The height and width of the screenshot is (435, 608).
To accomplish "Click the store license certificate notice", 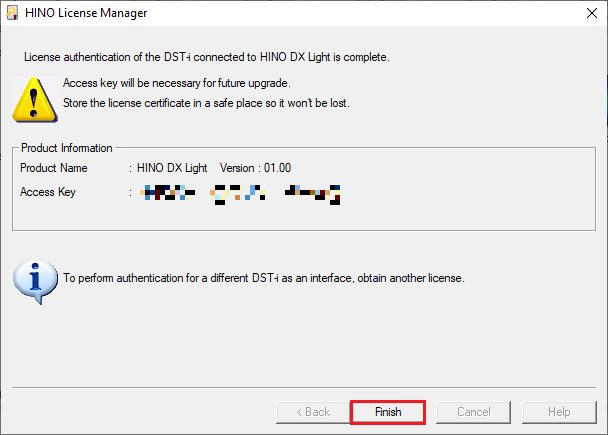I will click(206, 103).
